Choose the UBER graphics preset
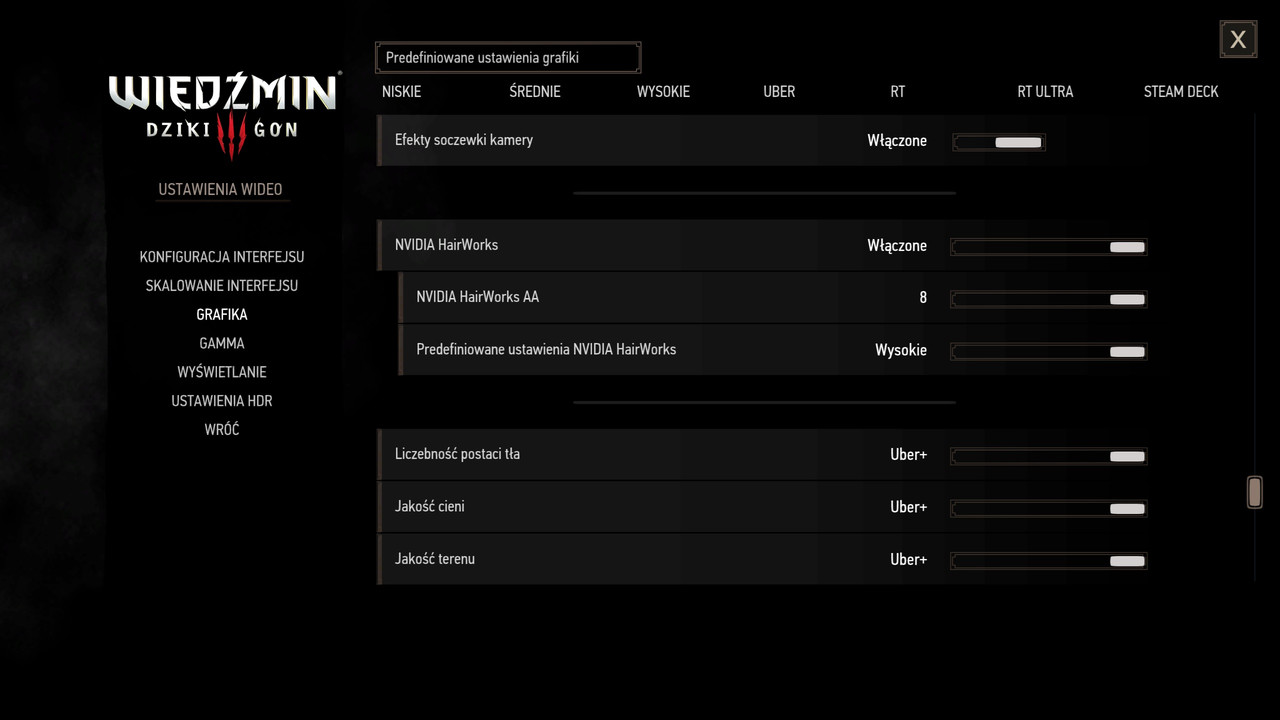The width and height of the screenshot is (1280, 720). [779, 91]
